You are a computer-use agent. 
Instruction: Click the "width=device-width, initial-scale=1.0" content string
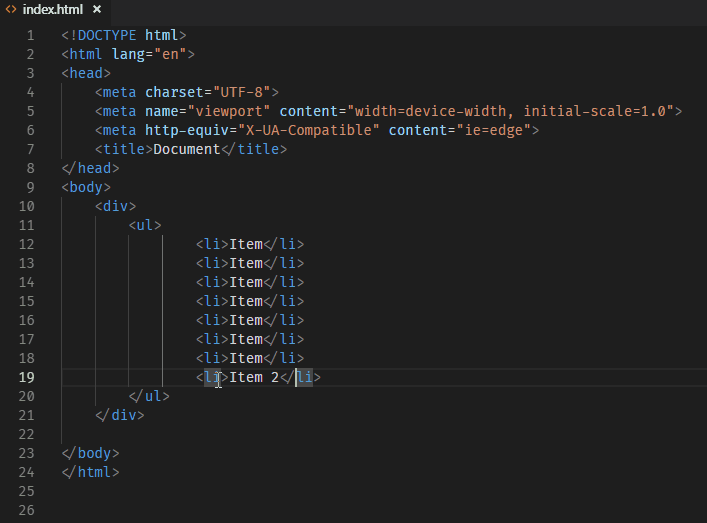pyautogui.click(x=510, y=111)
